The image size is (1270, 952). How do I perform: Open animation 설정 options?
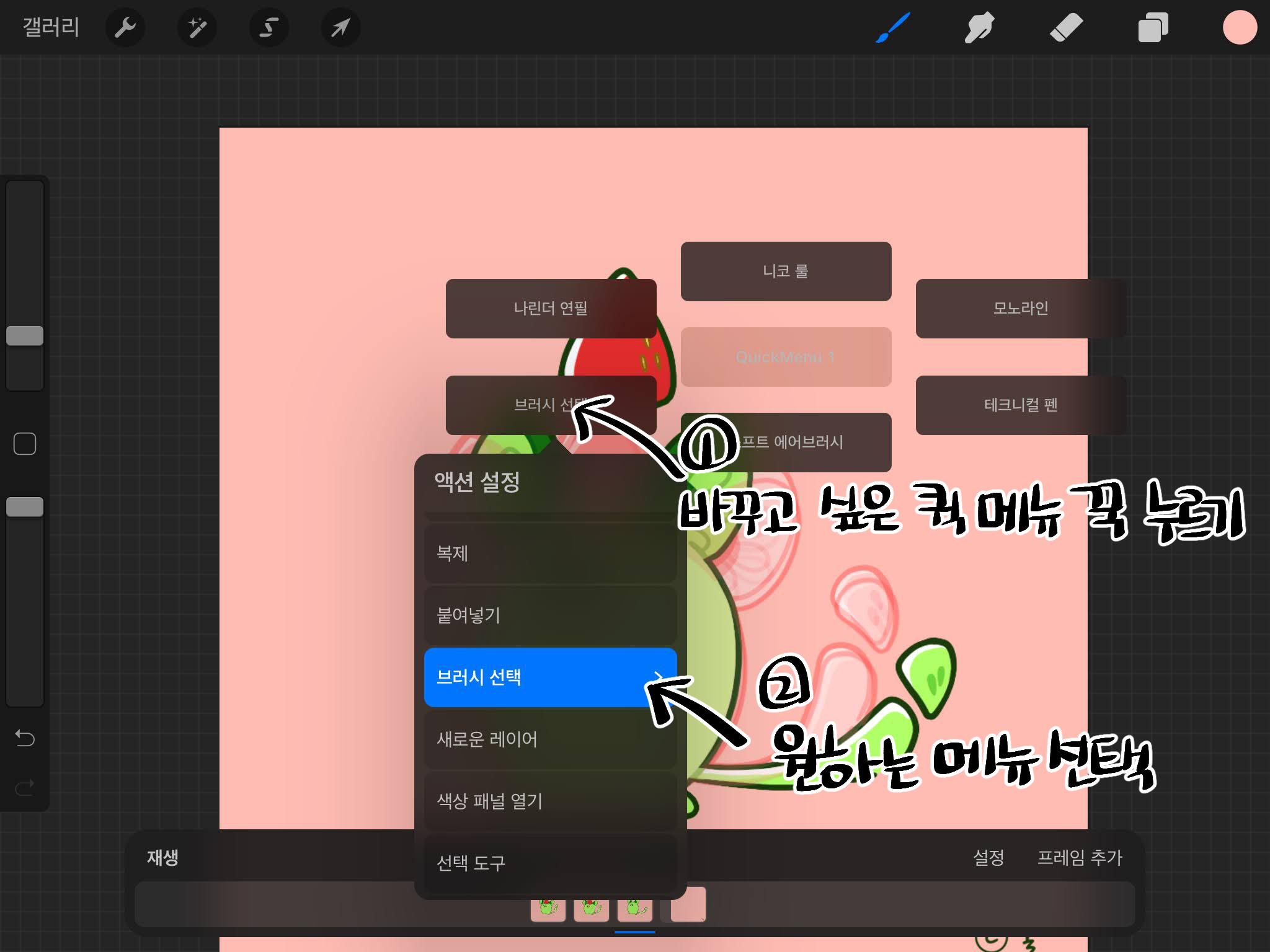(988, 857)
